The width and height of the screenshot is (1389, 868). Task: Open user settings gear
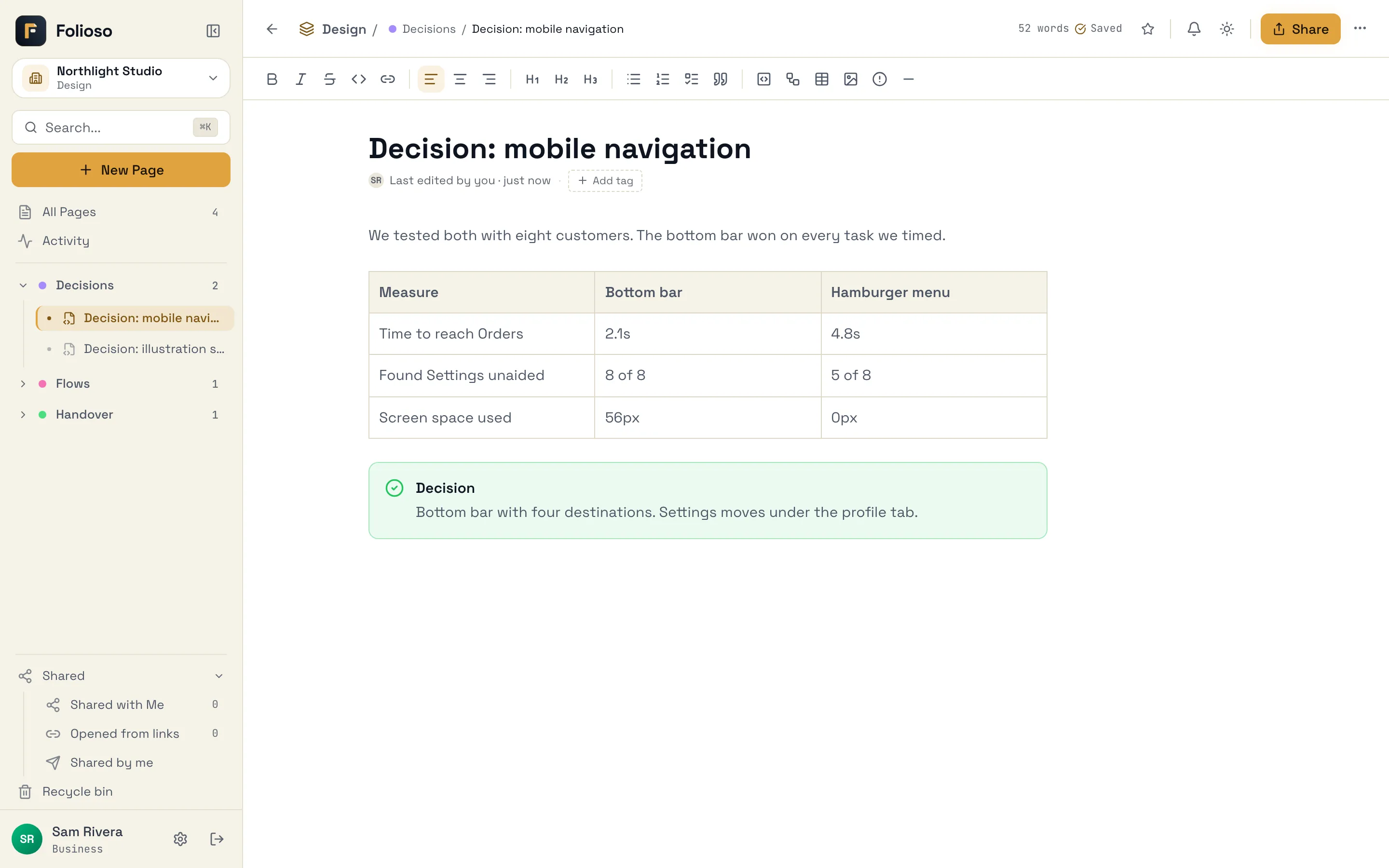tap(180, 839)
